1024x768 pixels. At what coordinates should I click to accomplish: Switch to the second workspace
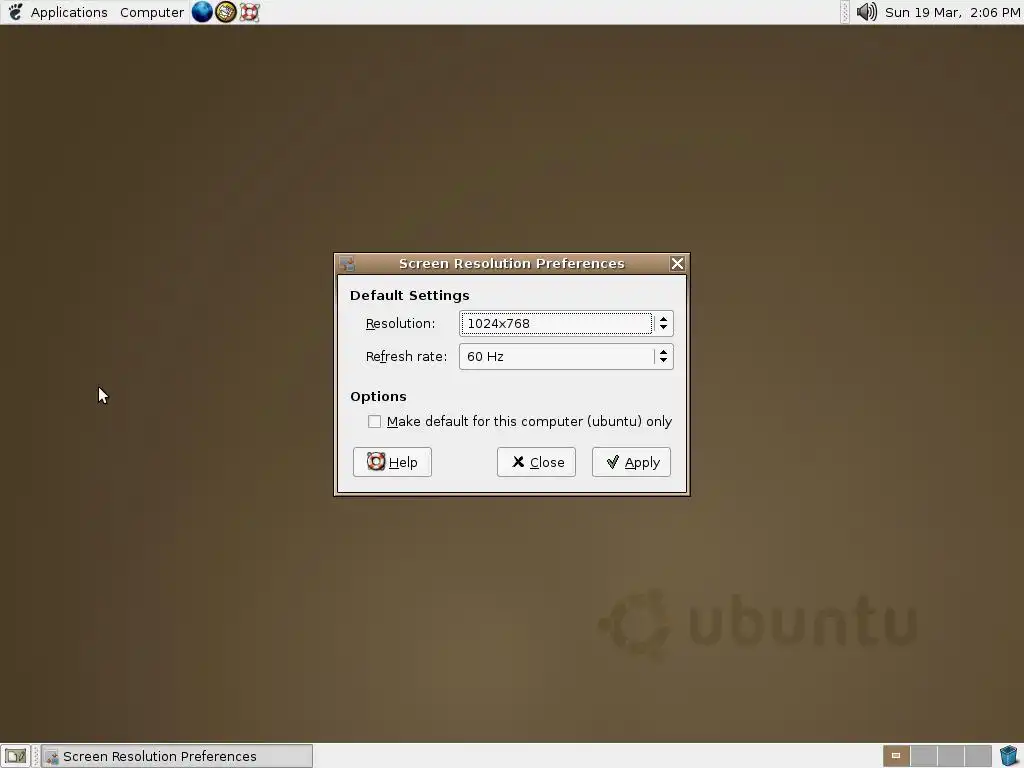(x=923, y=756)
